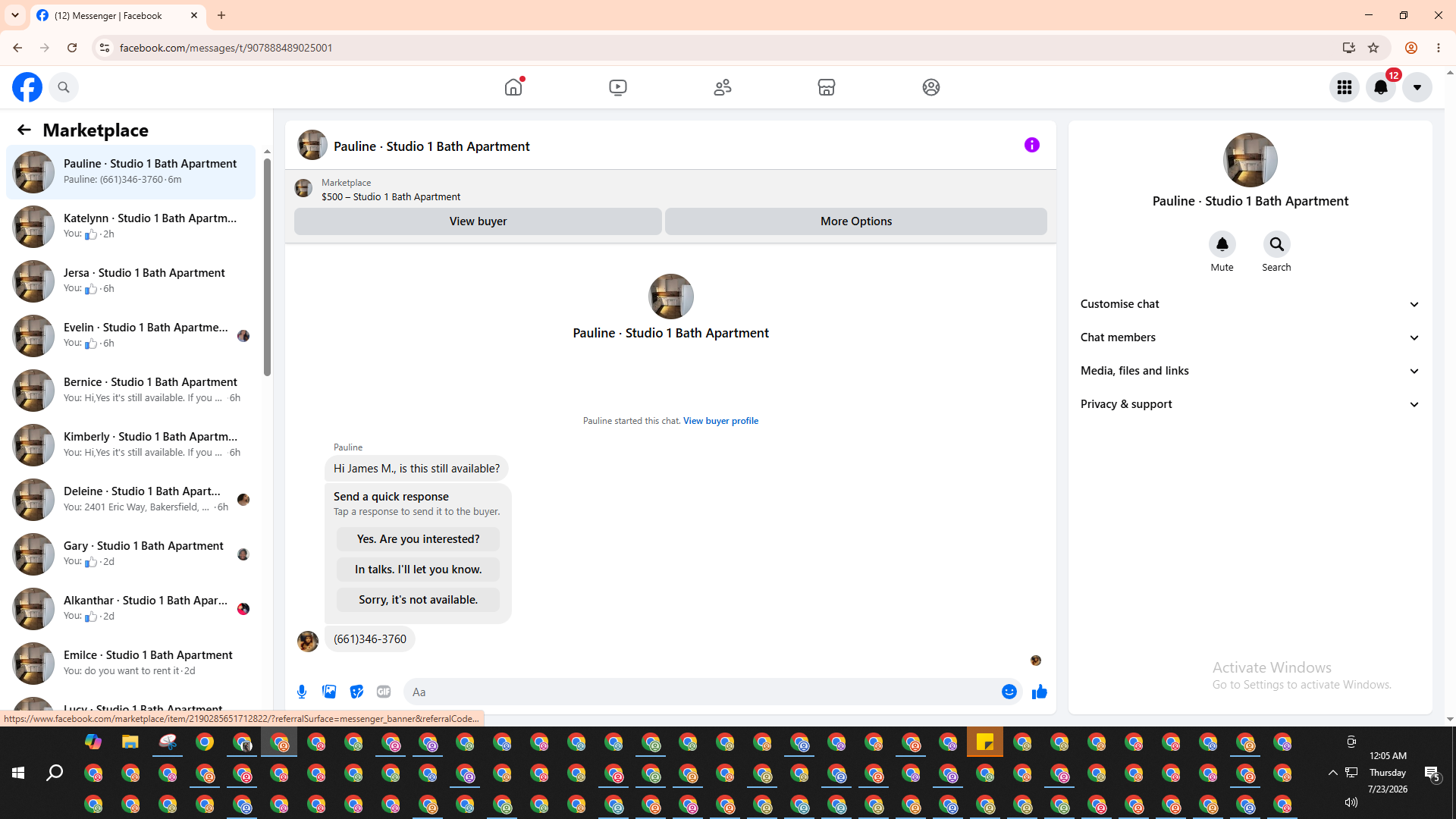Expand the Customise chat section
The image size is (1456, 819).
click(x=1250, y=304)
